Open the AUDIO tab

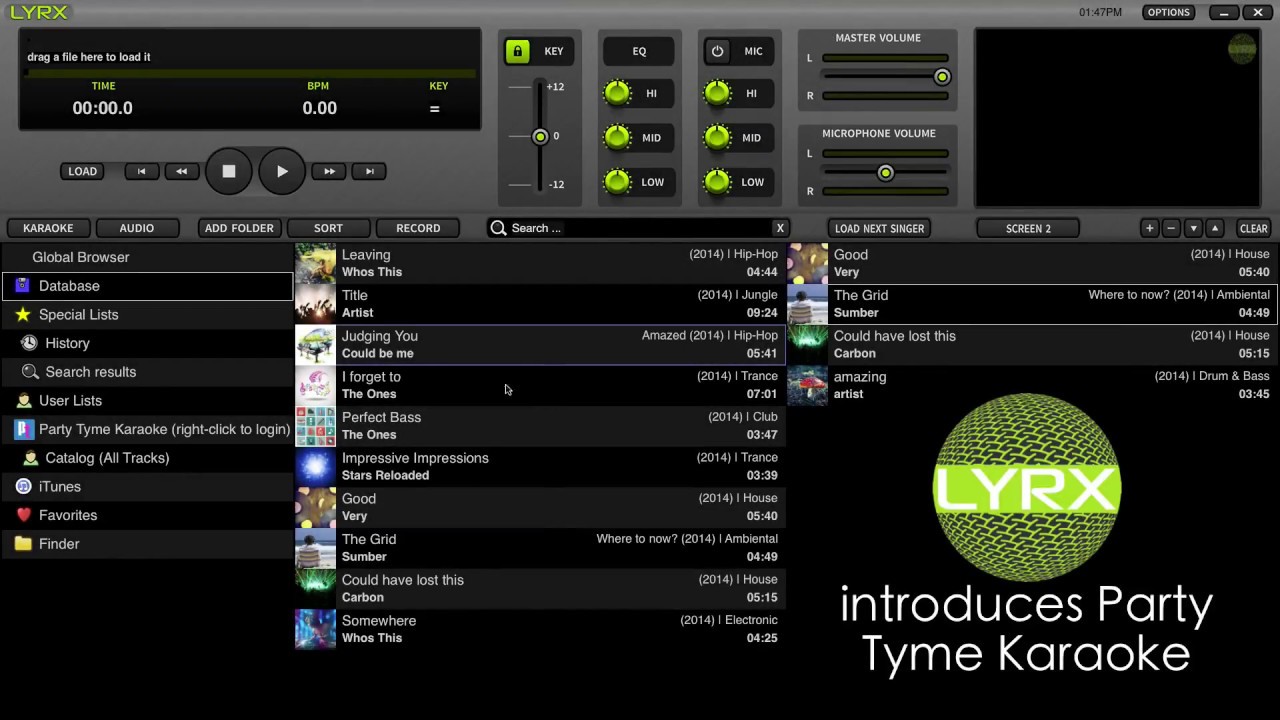137,228
